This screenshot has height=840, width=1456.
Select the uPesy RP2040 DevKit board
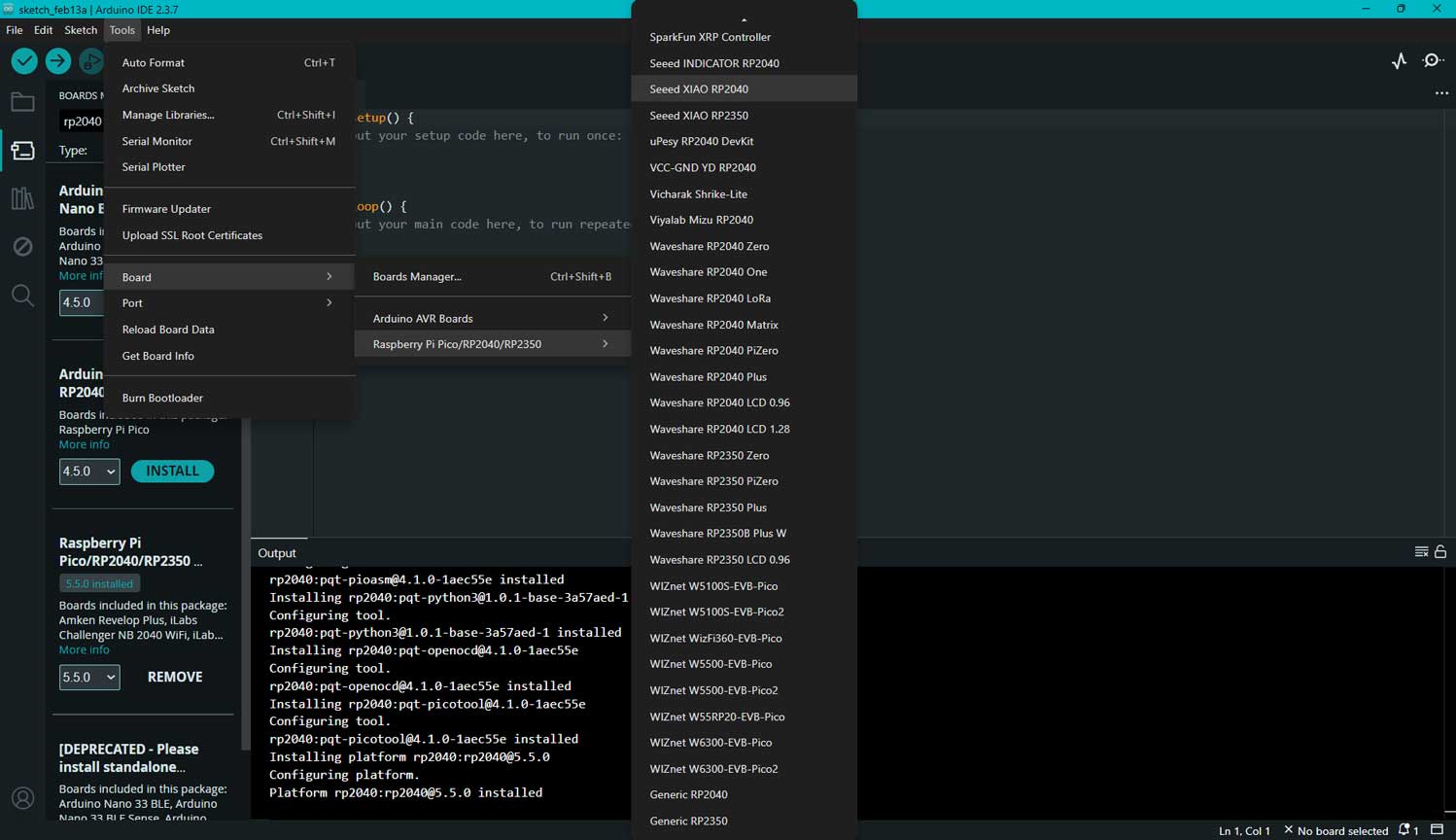[x=745, y=142]
